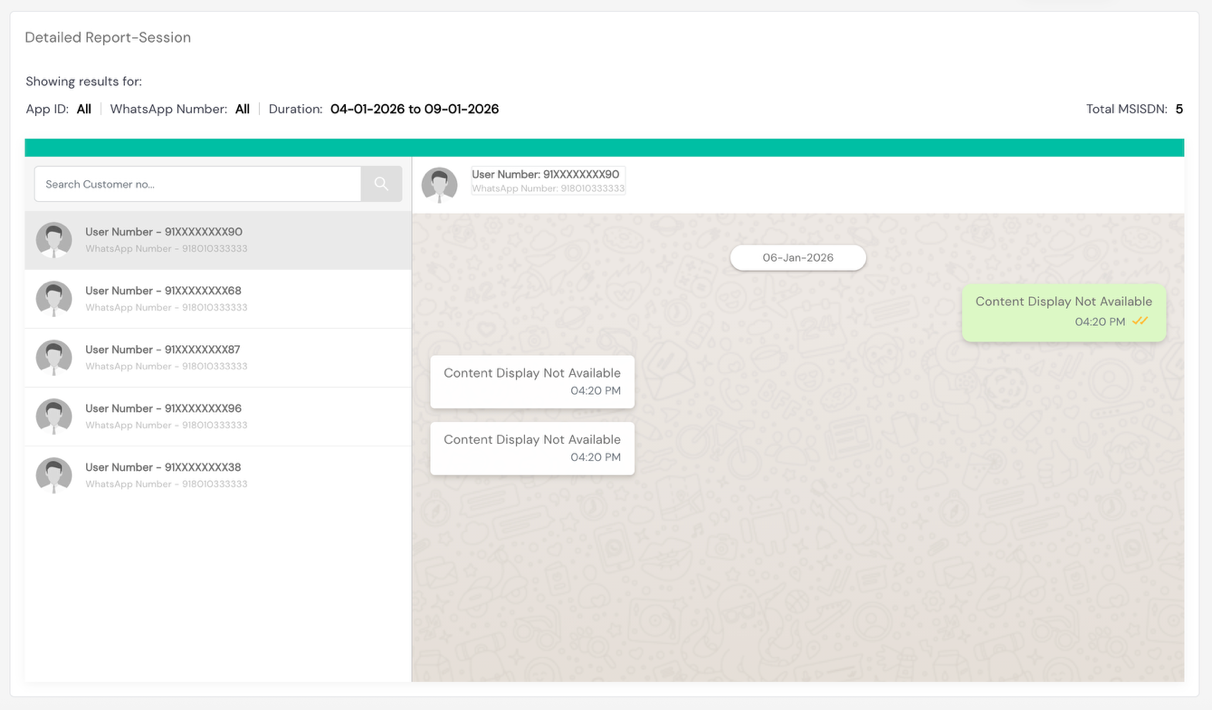Focus the Search Customer no. field
The width and height of the screenshot is (1212, 710).
click(198, 184)
